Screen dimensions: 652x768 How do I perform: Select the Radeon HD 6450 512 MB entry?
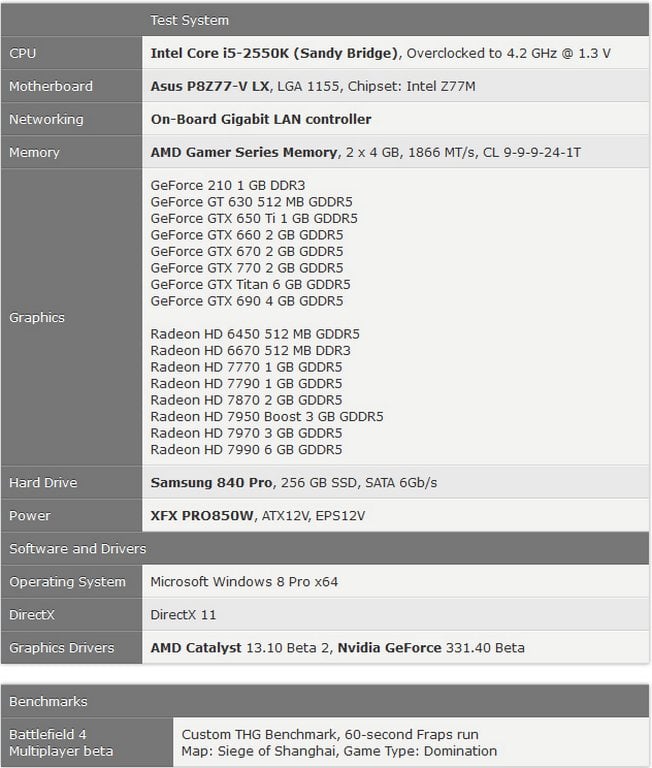[x=255, y=334]
